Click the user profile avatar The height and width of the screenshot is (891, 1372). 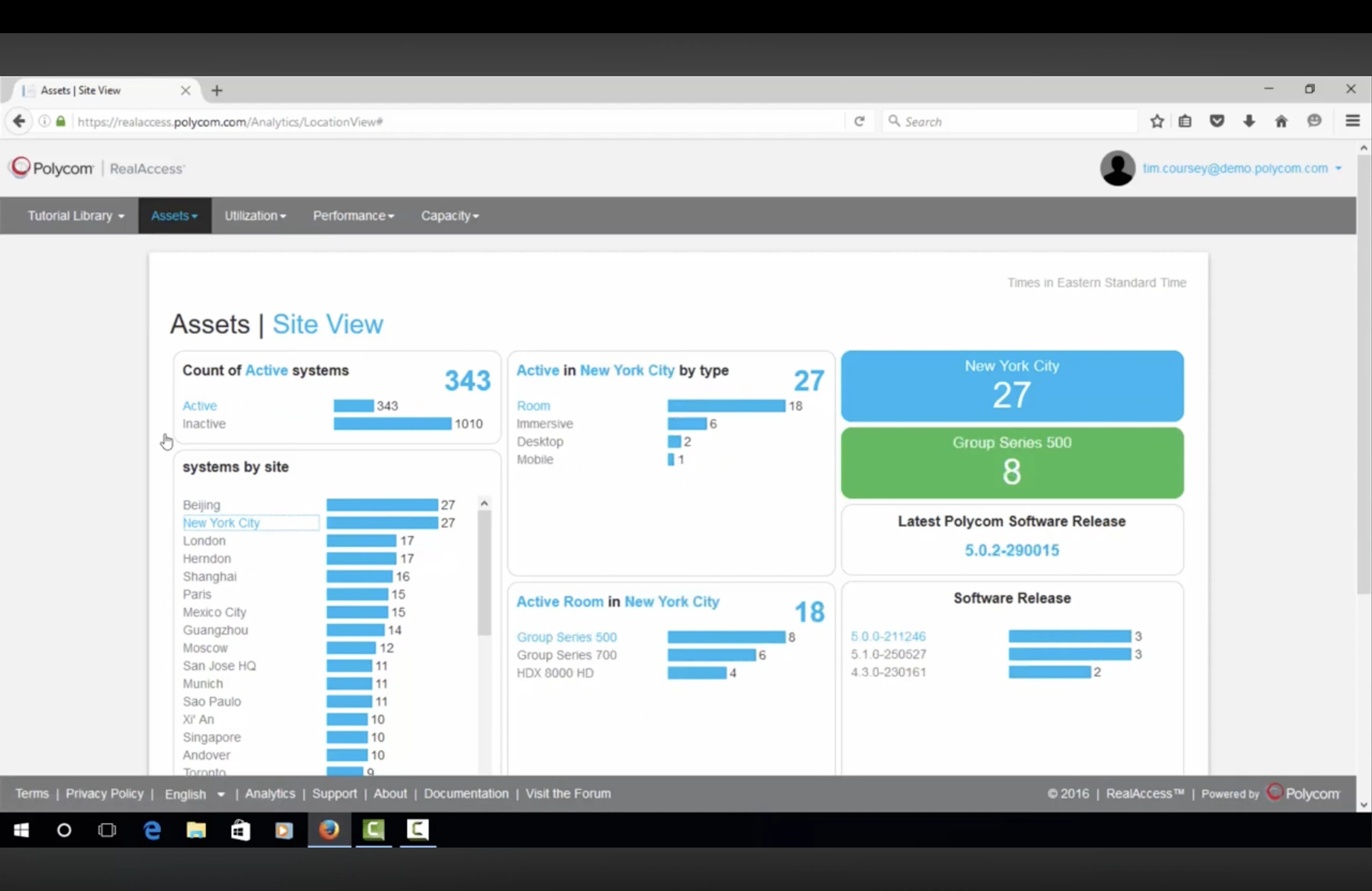(x=1117, y=168)
